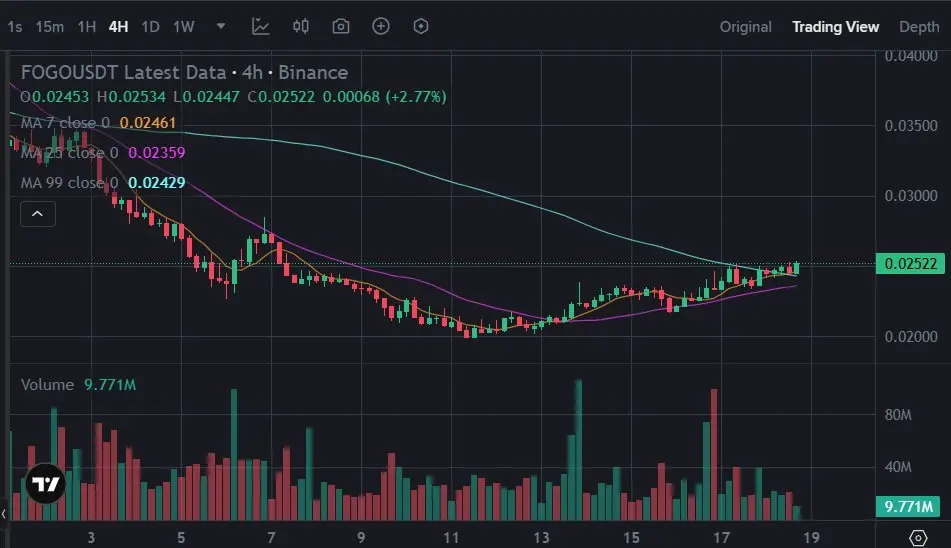Viewport: 951px width, 548px height.
Task: Click the MA 25 close indicator label
Action: point(70,152)
